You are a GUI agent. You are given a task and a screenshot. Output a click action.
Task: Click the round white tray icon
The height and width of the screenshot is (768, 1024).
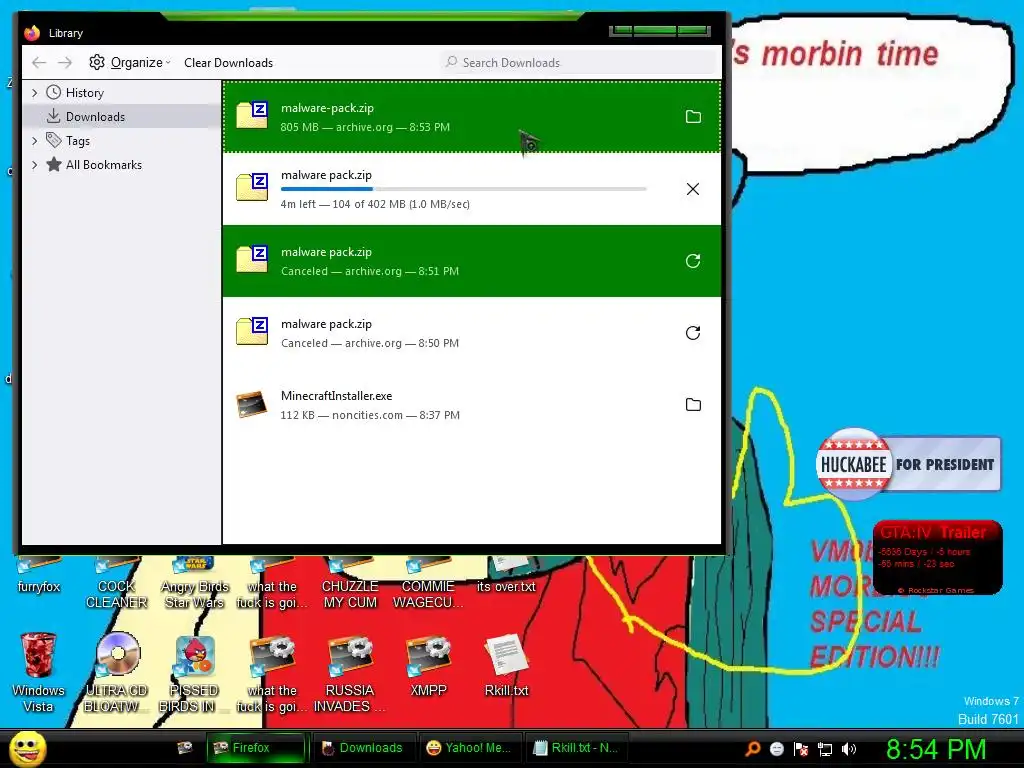(776, 749)
